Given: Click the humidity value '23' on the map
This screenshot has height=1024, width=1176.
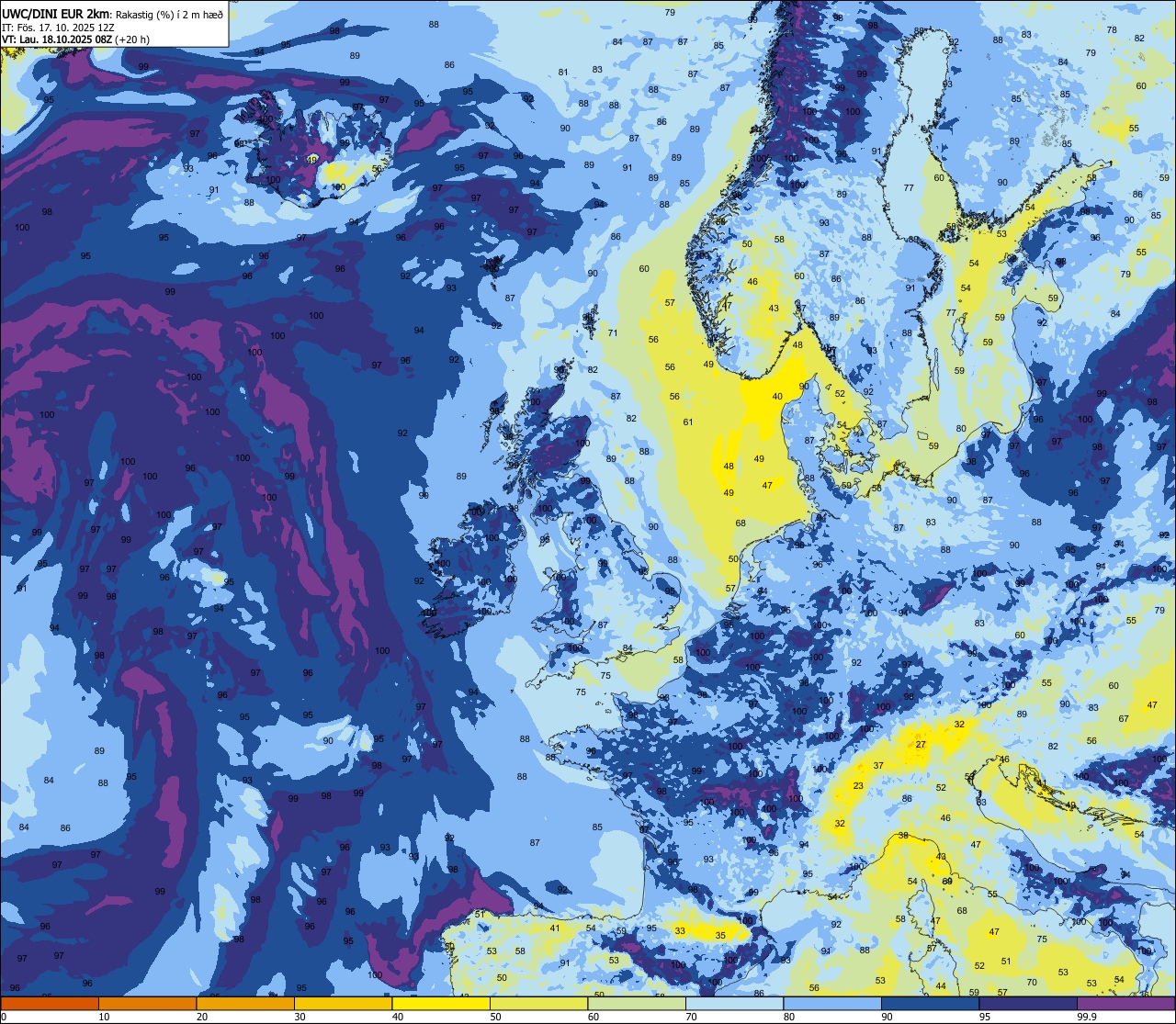Looking at the screenshot, I should [x=858, y=786].
